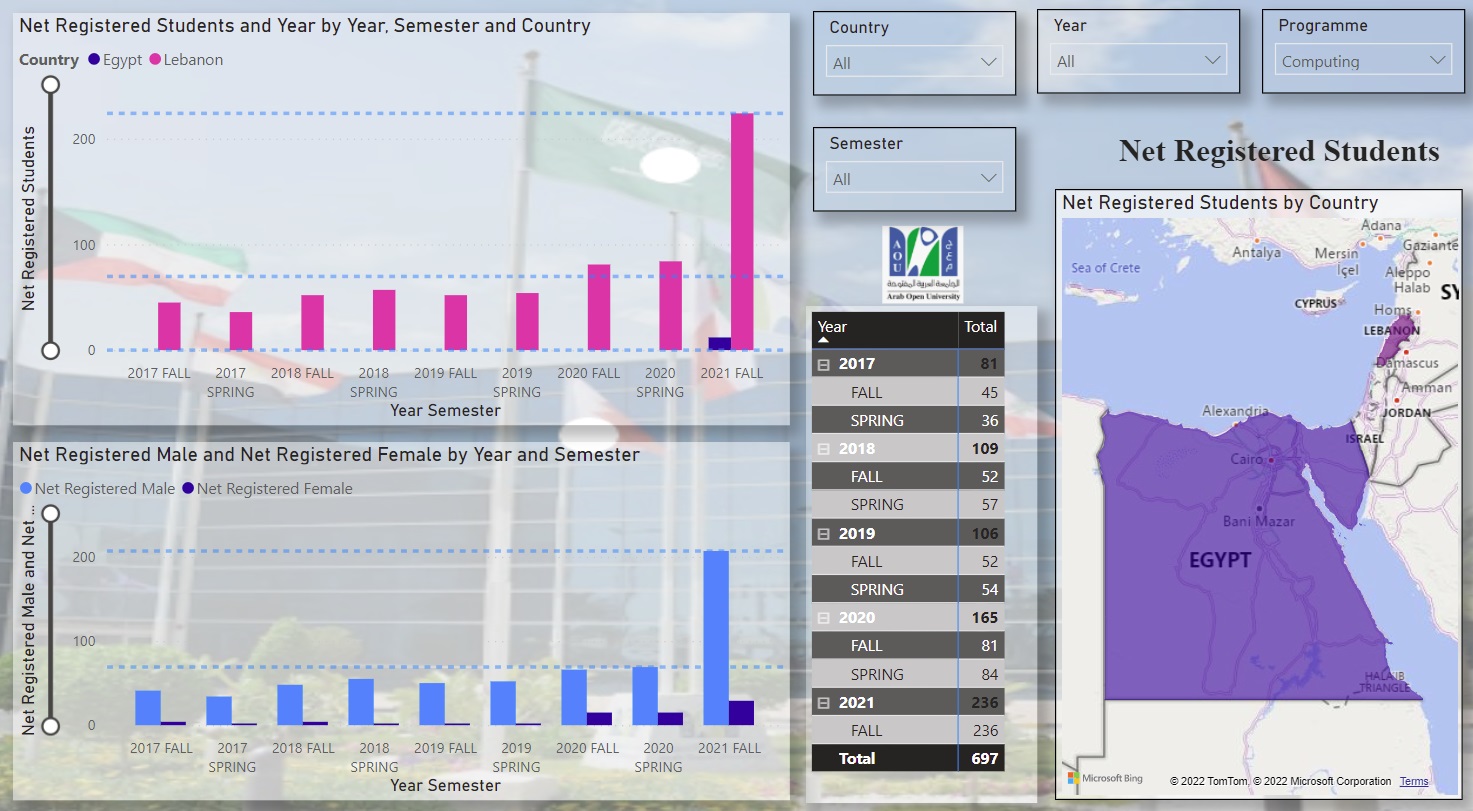Click the Microsoft Bing logo on map
The image size is (1473, 811).
click(x=1105, y=778)
